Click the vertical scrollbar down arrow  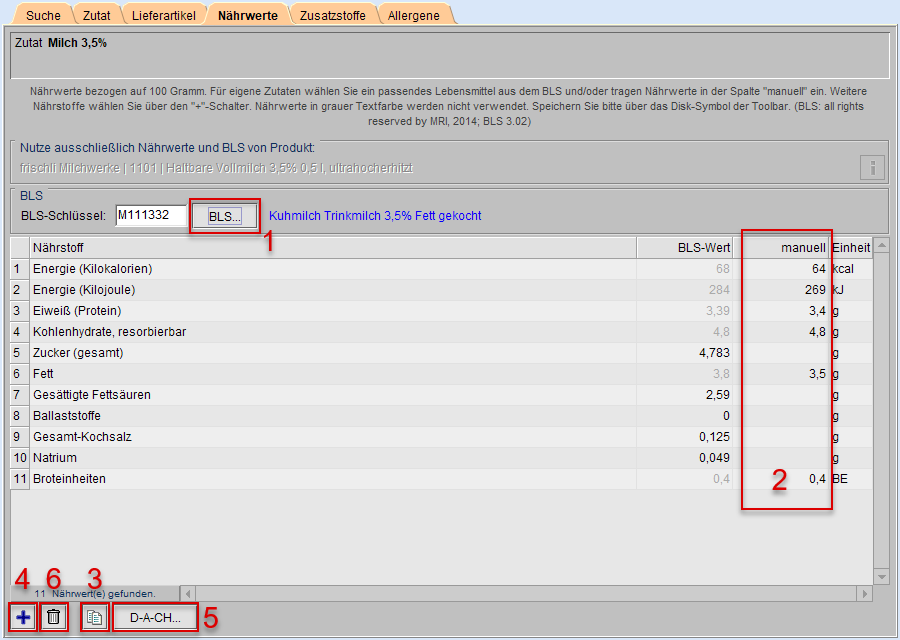(880, 577)
